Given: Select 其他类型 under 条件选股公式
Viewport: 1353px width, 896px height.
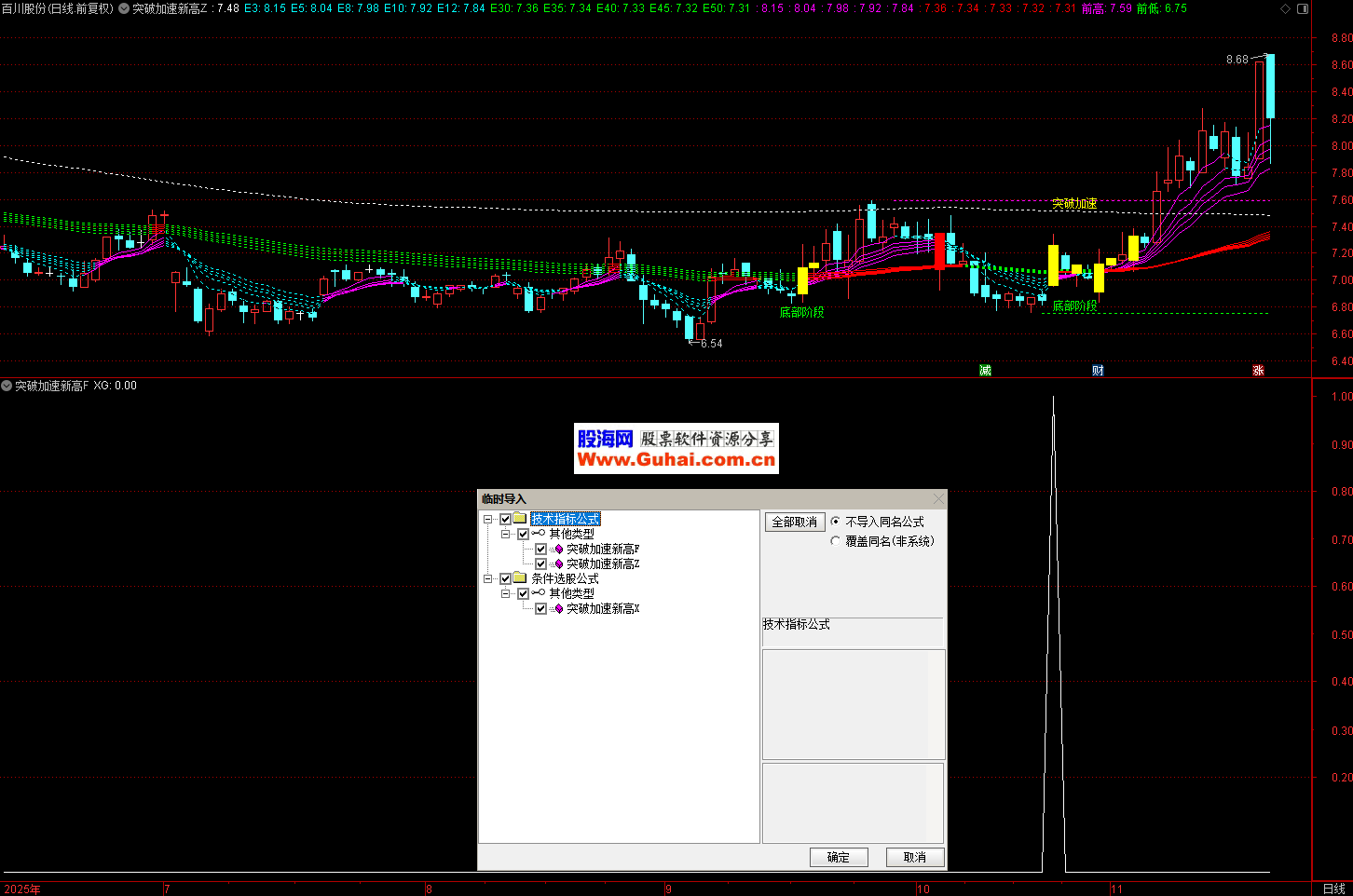Looking at the screenshot, I should pyautogui.click(x=571, y=593).
